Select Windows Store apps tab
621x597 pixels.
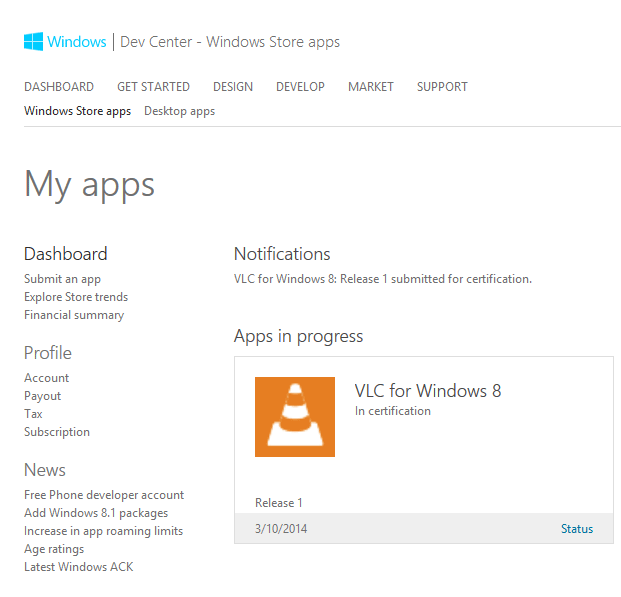(77, 111)
